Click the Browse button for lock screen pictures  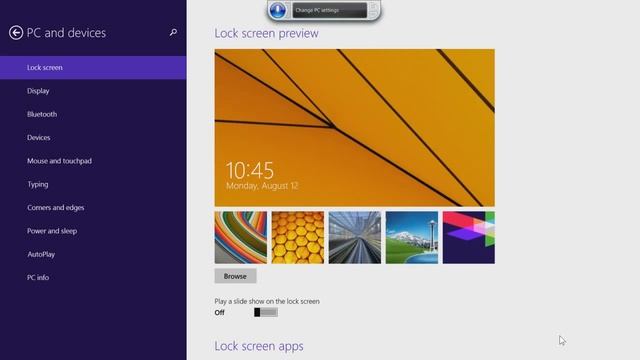[x=236, y=276]
